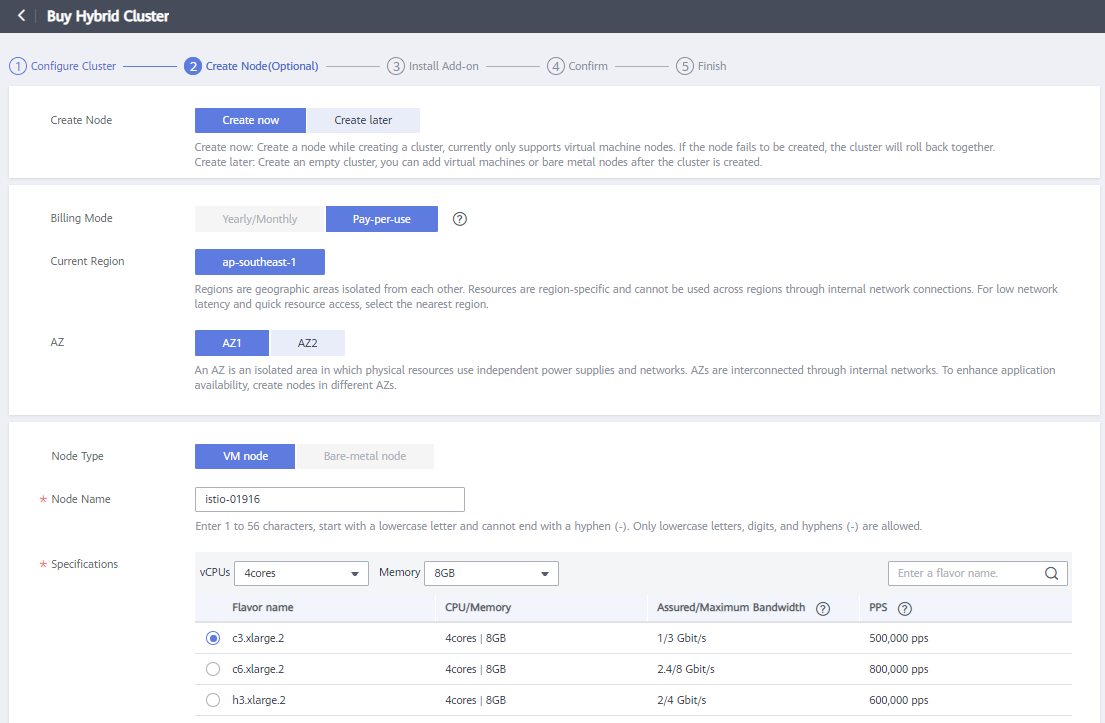The image size is (1105, 723).
Task: Click the step 3 Install Add-on circle icon
Action: (396, 66)
